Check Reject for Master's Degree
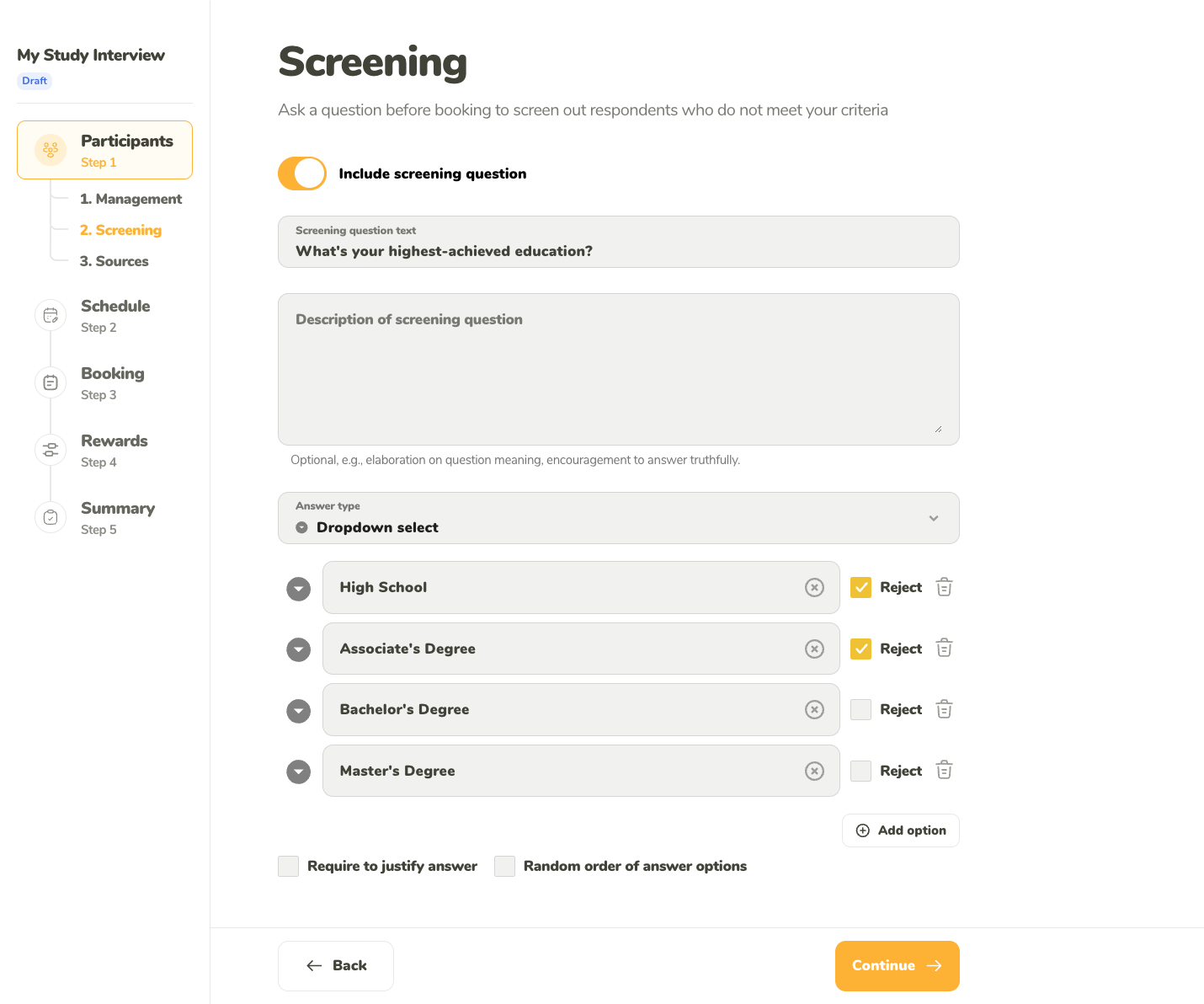Screen dimensions: 1204x1004 pyautogui.click(x=860, y=771)
